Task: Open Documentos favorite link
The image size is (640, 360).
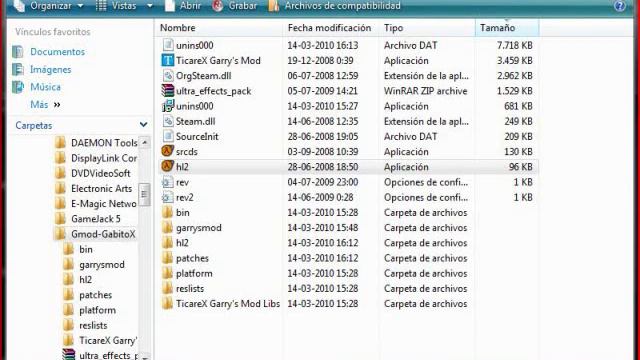Action: (x=58, y=52)
